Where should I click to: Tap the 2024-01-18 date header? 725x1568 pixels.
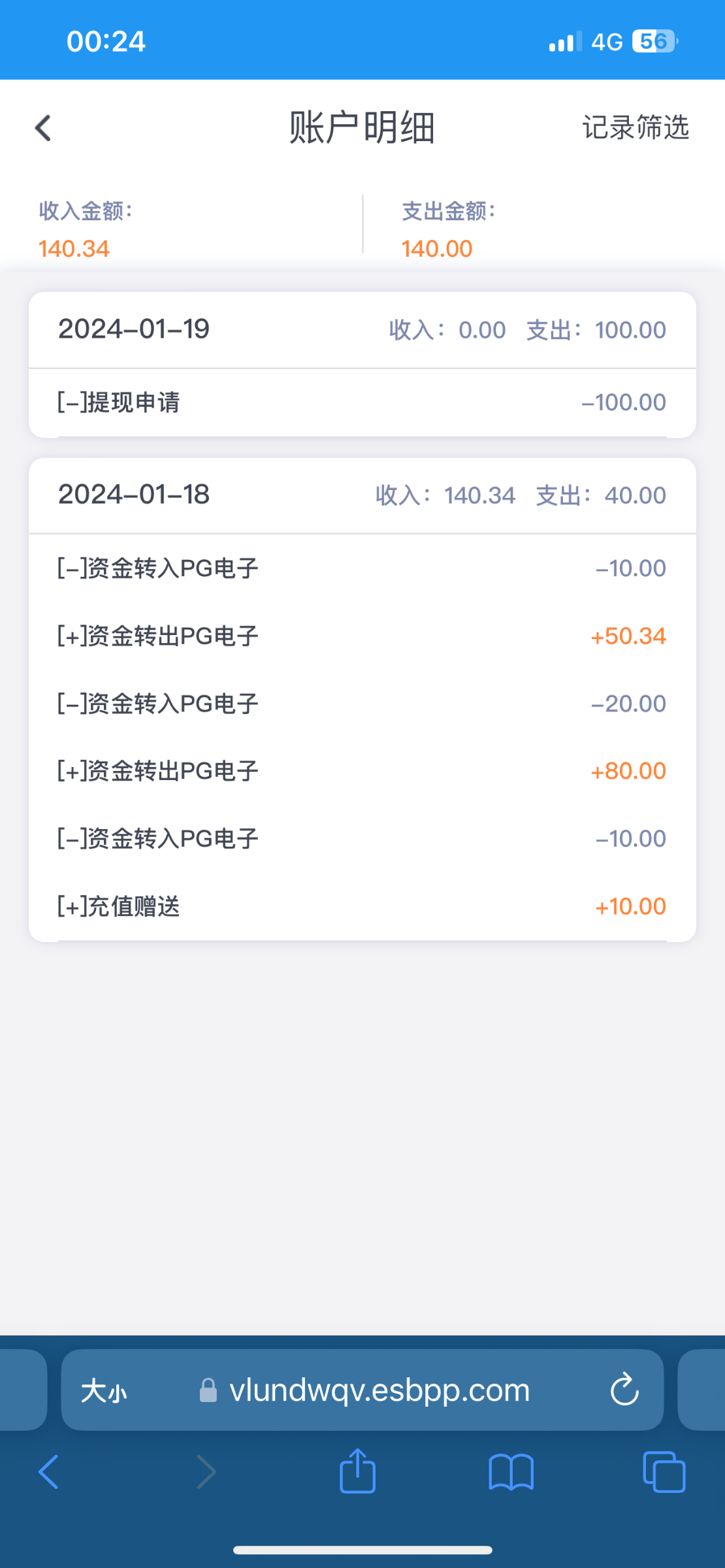(134, 495)
